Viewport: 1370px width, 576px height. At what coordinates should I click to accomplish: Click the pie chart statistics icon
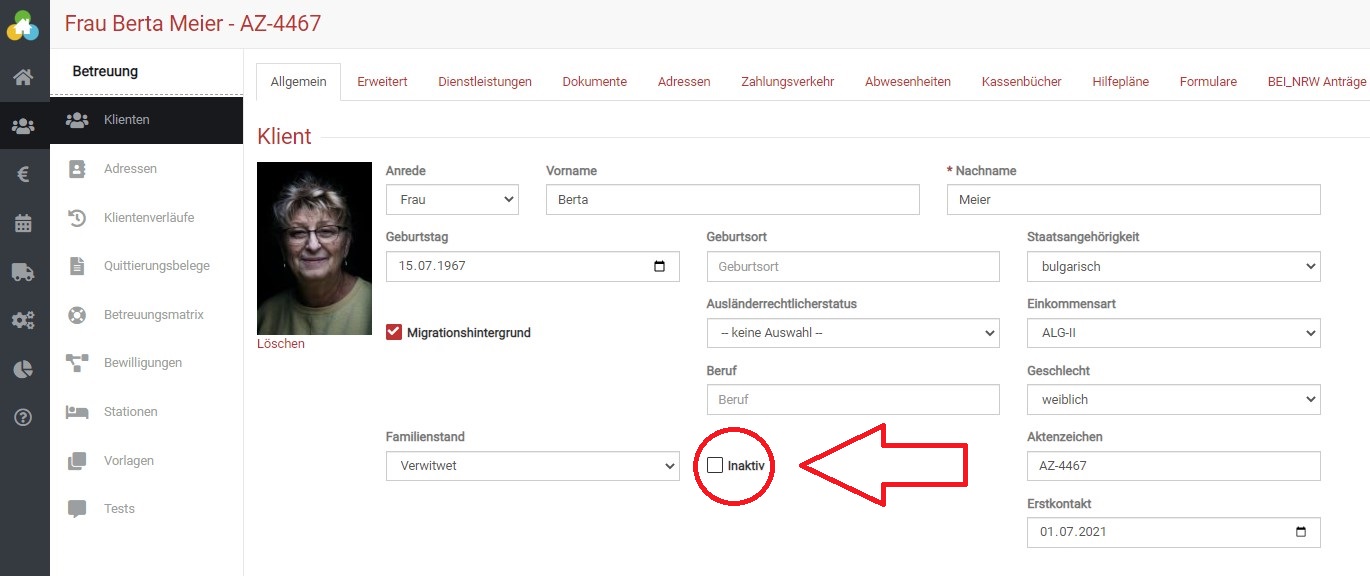coord(23,369)
